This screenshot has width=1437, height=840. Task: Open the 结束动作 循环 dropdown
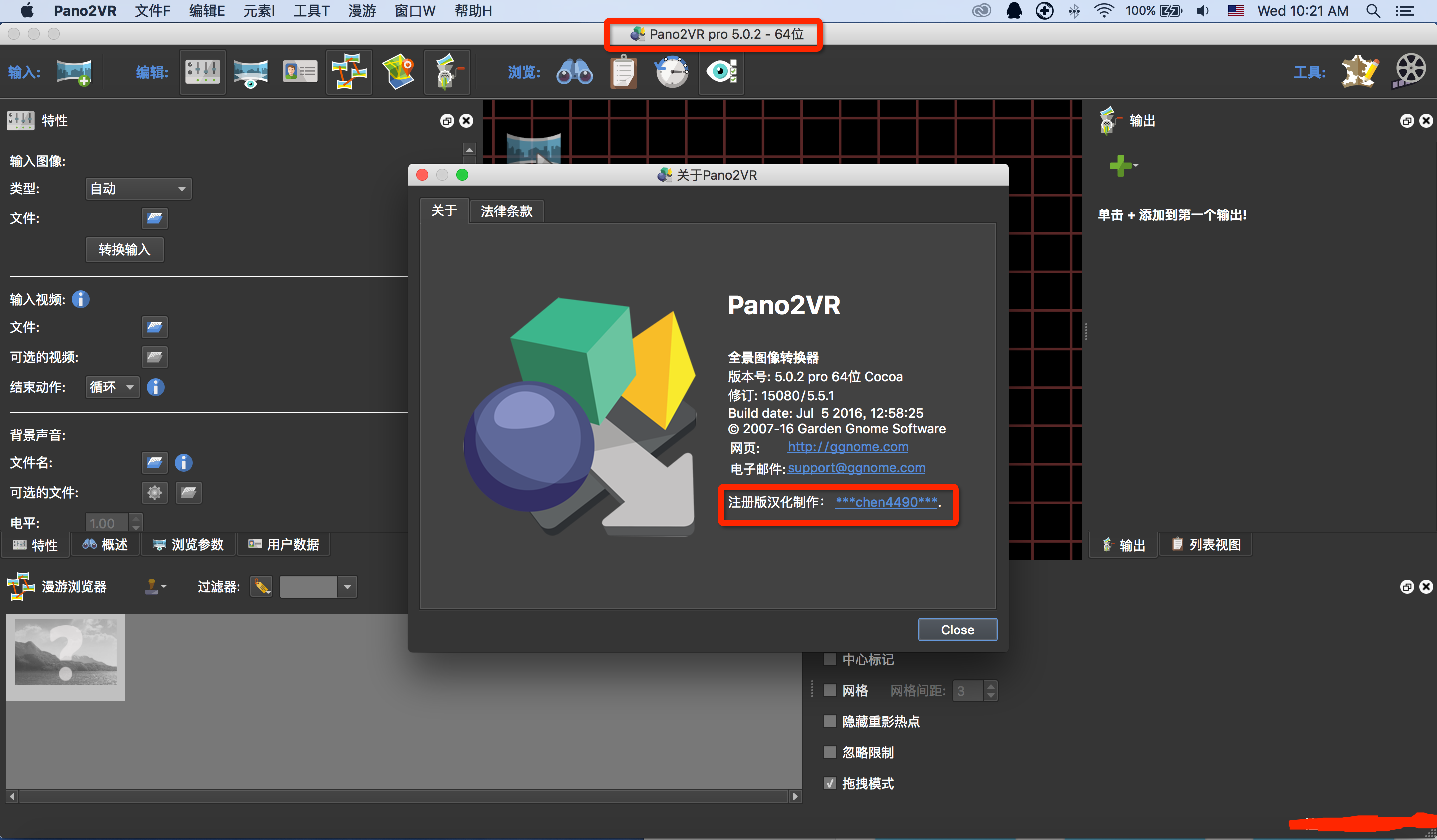tap(112, 387)
